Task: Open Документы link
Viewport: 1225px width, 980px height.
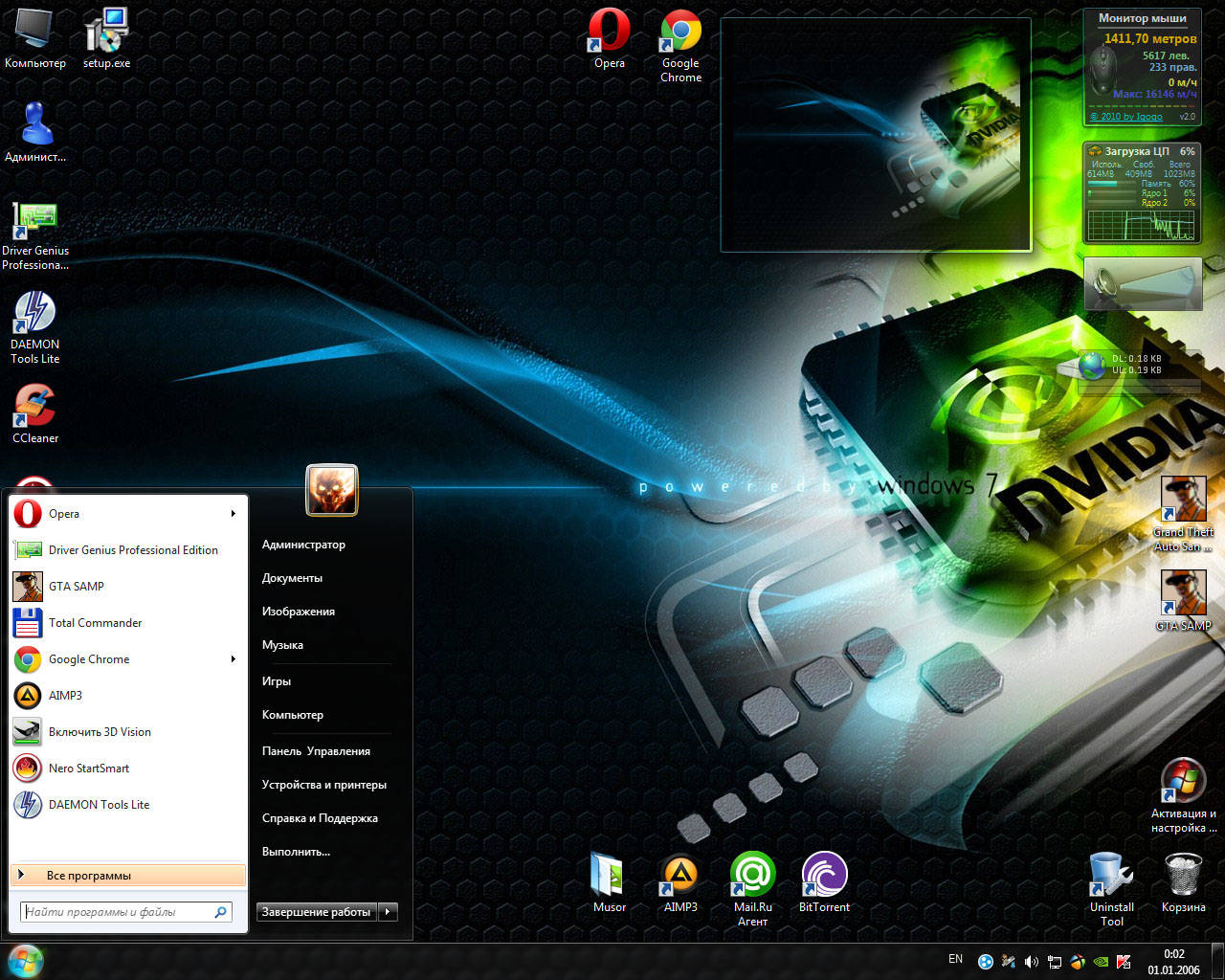Action: 292,578
